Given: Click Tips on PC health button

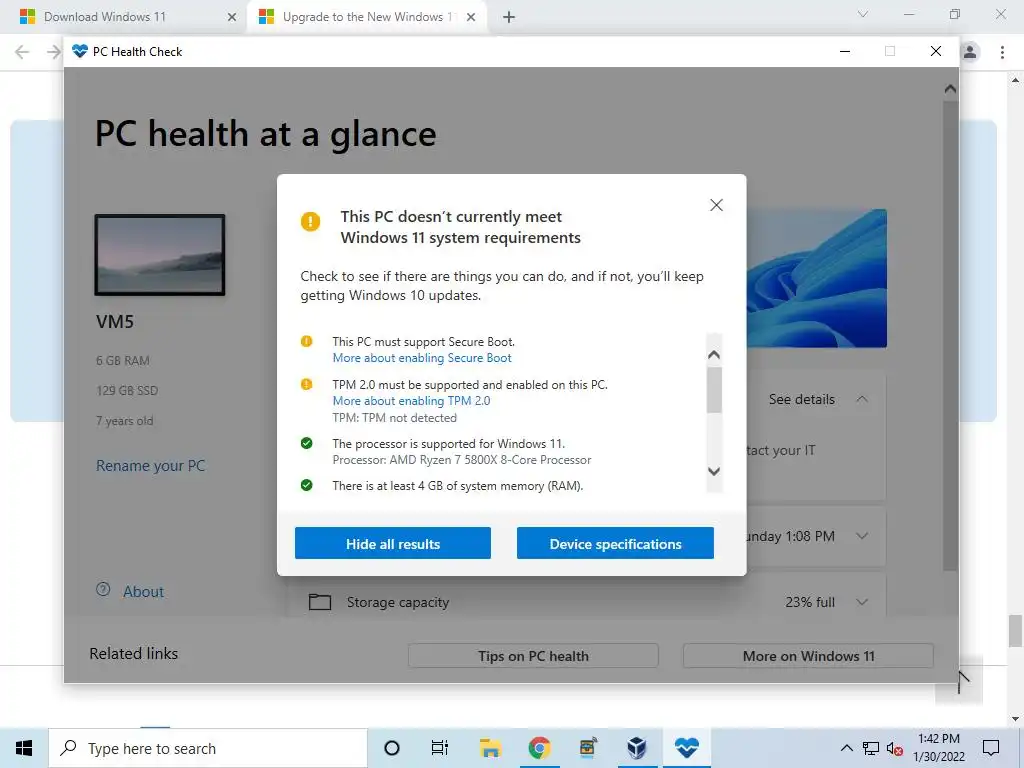Looking at the screenshot, I should (533, 656).
